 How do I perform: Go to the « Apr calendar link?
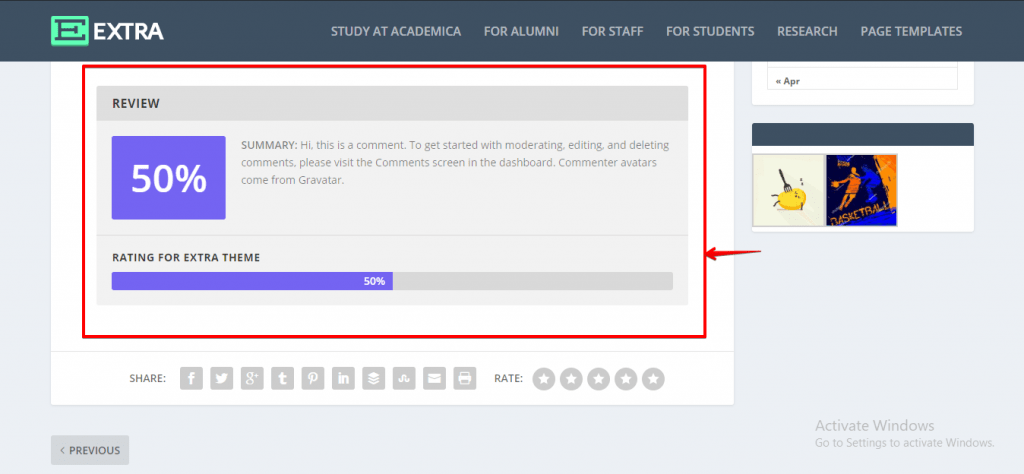click(788, 81)
